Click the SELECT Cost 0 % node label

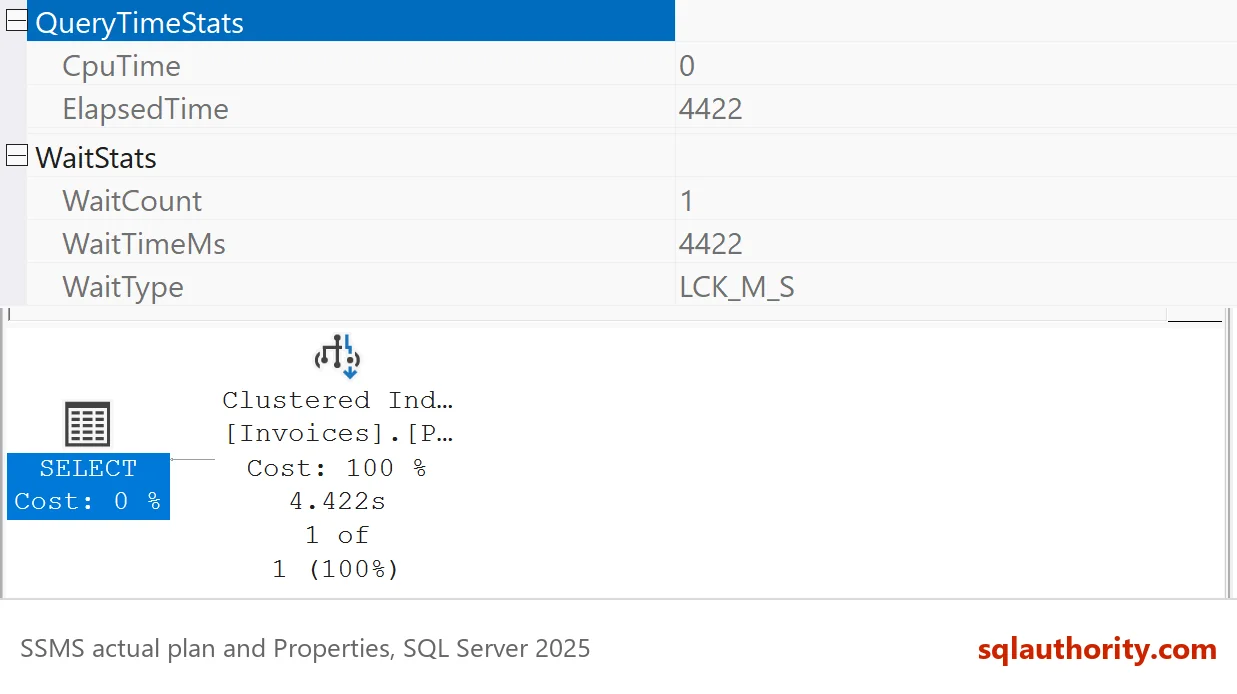(x=88, y=485)
